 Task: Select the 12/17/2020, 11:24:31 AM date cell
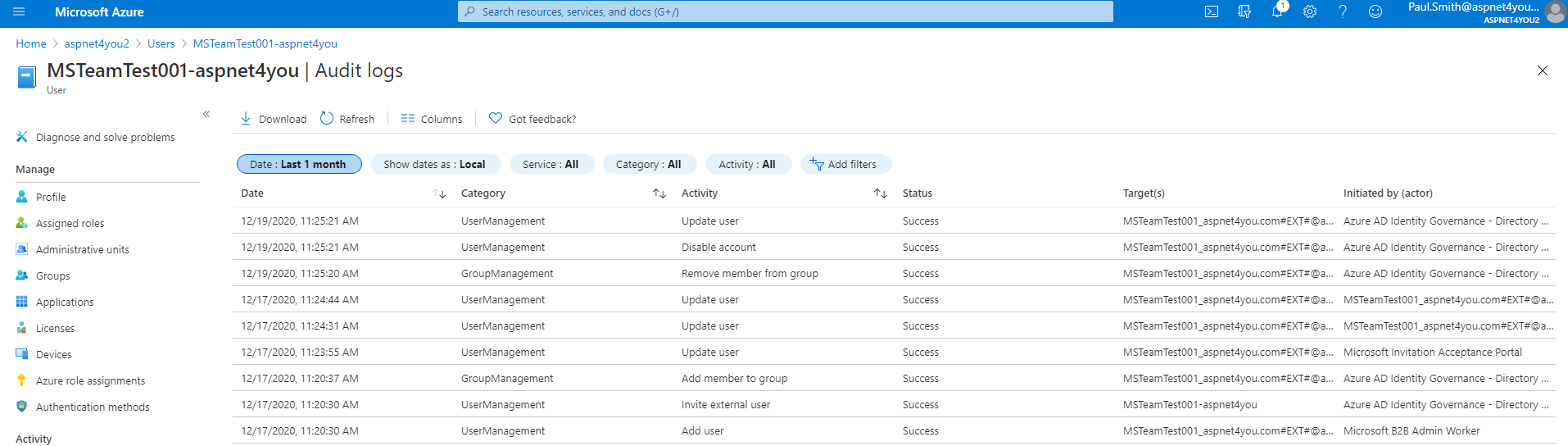click(300, 325)
